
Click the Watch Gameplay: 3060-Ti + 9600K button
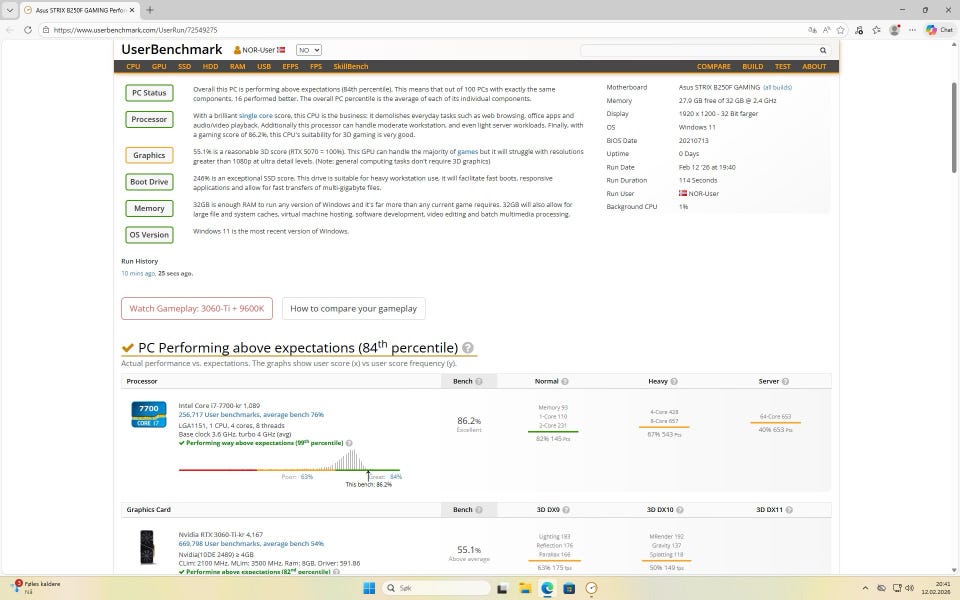(x=196, y=308)
